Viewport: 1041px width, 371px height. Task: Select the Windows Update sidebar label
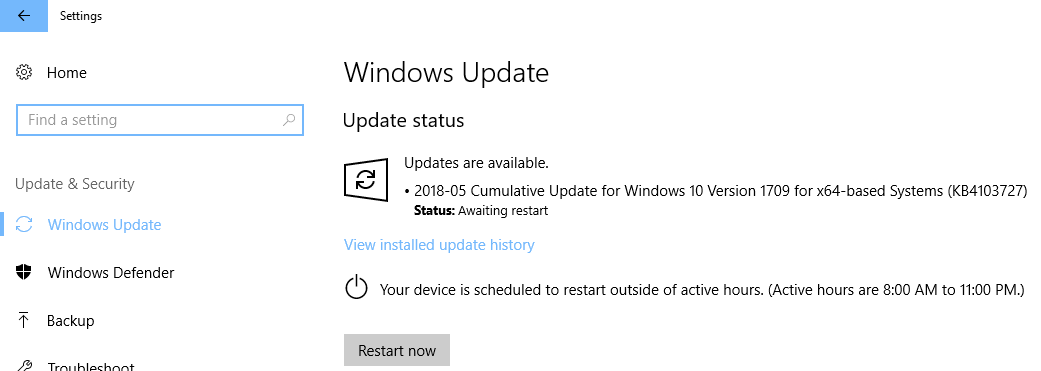(104, 225)
